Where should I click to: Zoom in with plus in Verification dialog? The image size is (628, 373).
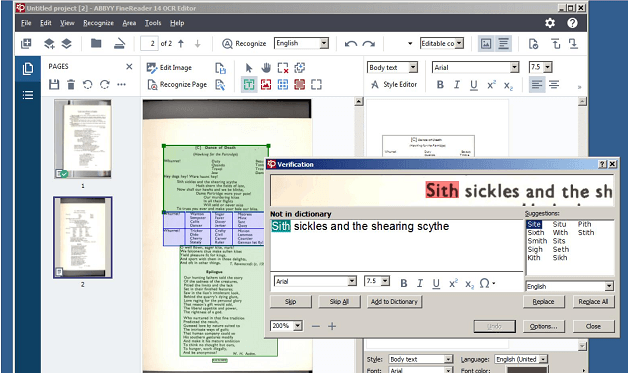pyautogui.click(x=332, y=327)
